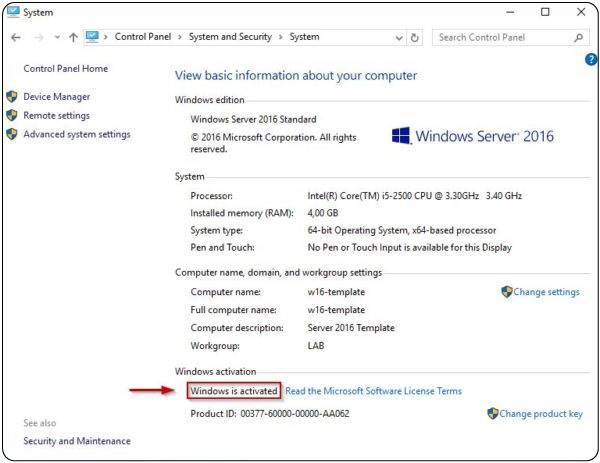Image resolution: width=600 pixels, height=463 pixels.
Task: Click Windows Server 2016 Standard edition text
Action: point(253,119)
